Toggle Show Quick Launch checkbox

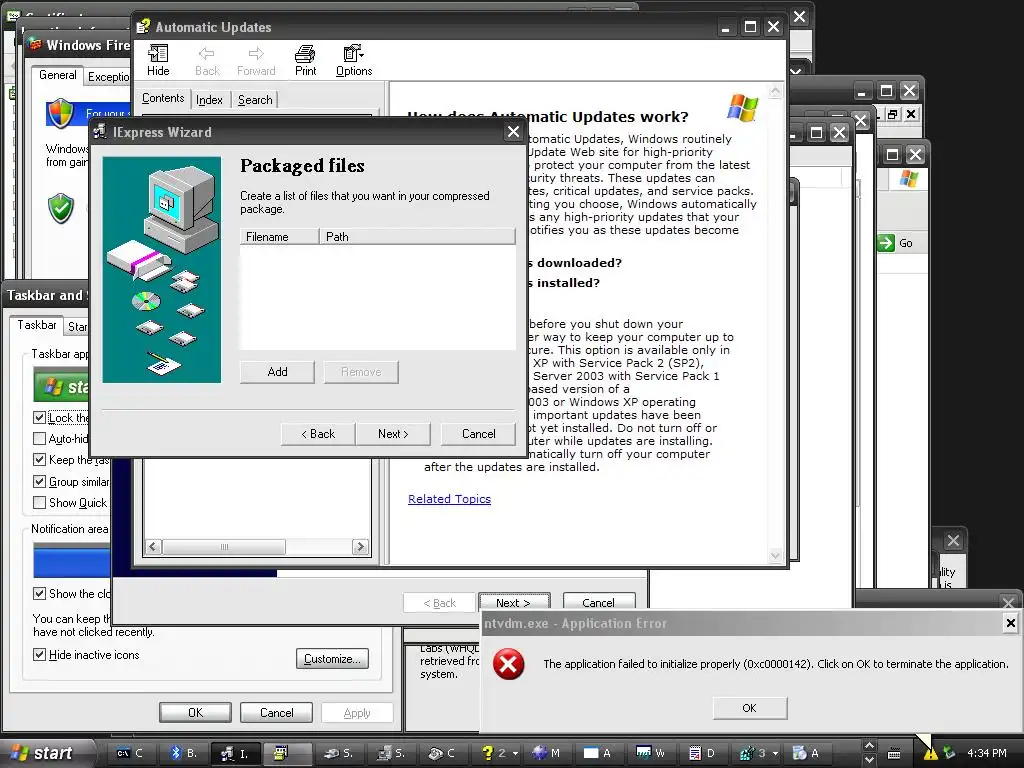(x=39, y=502)
